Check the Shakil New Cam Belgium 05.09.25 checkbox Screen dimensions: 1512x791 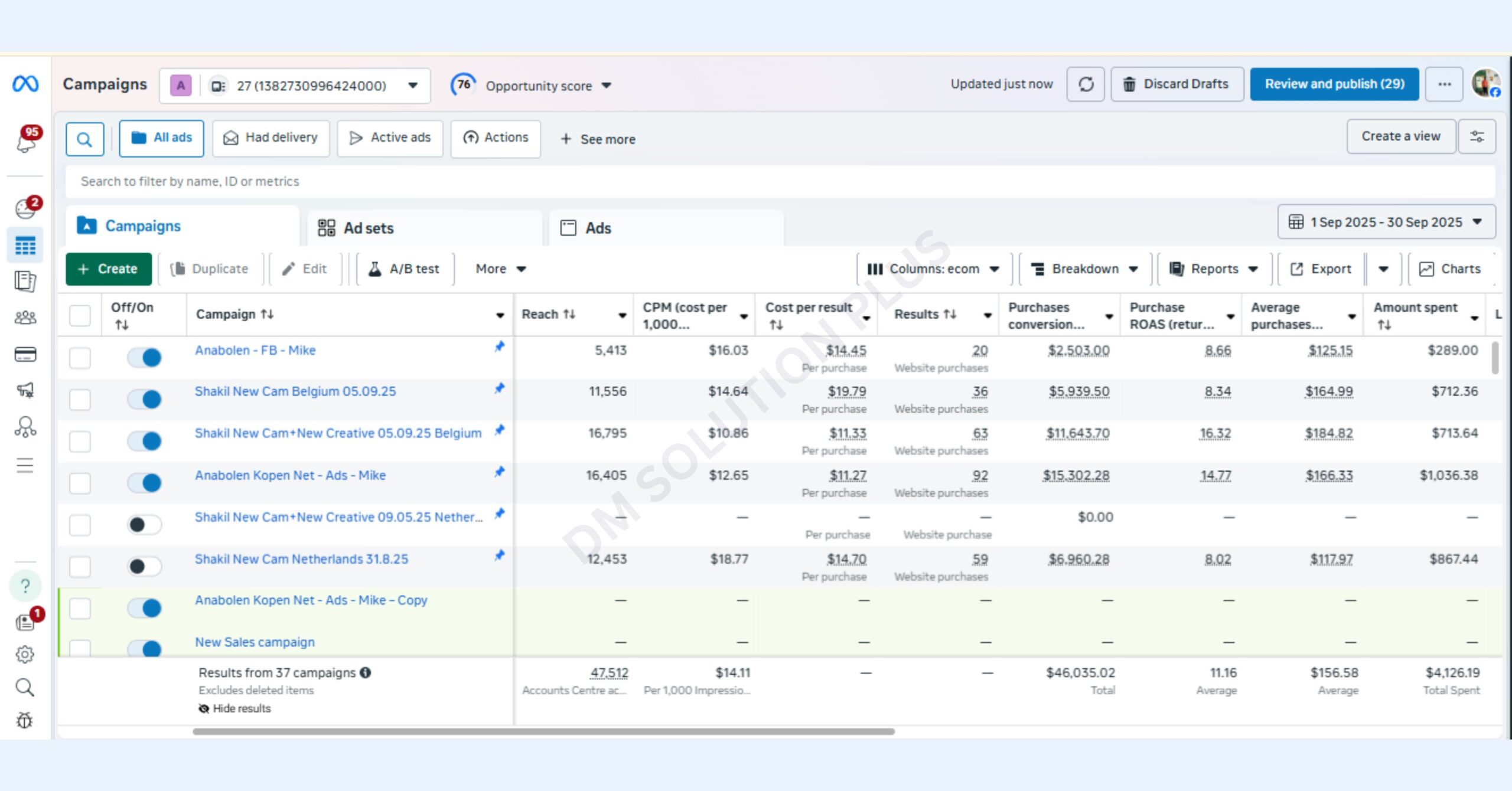pos(80,399)
